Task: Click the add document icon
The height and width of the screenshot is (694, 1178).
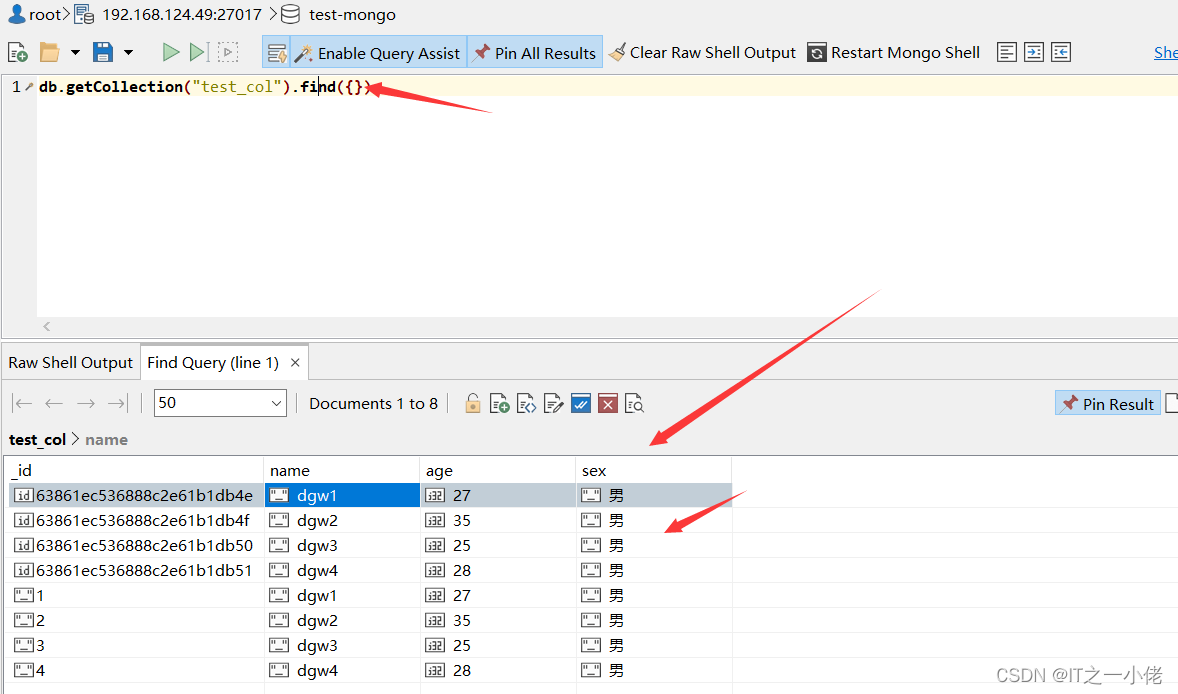Action: coord(500,403)
